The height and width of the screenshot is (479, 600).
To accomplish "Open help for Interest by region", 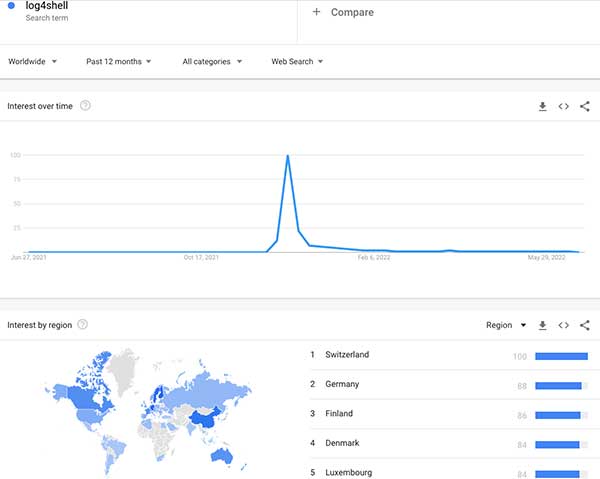I will click(82, 324).
